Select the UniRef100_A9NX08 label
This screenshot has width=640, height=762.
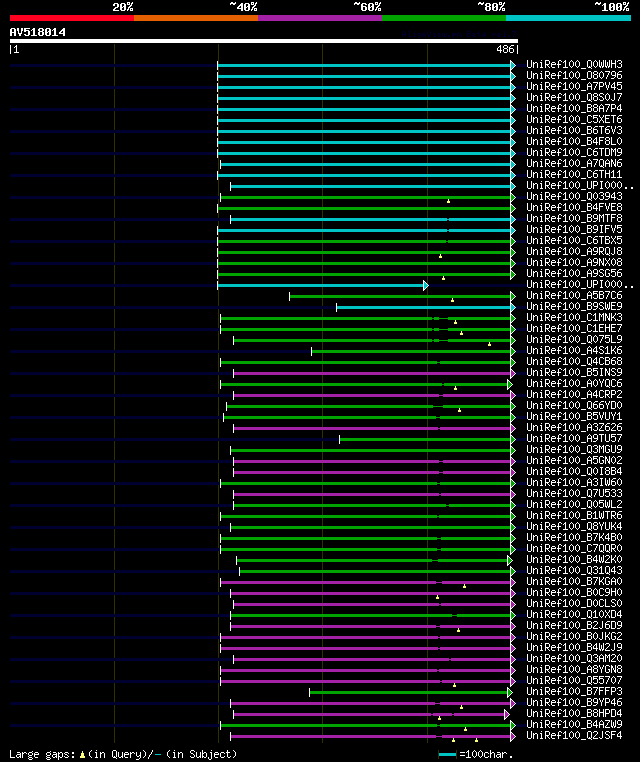(574, 262)
